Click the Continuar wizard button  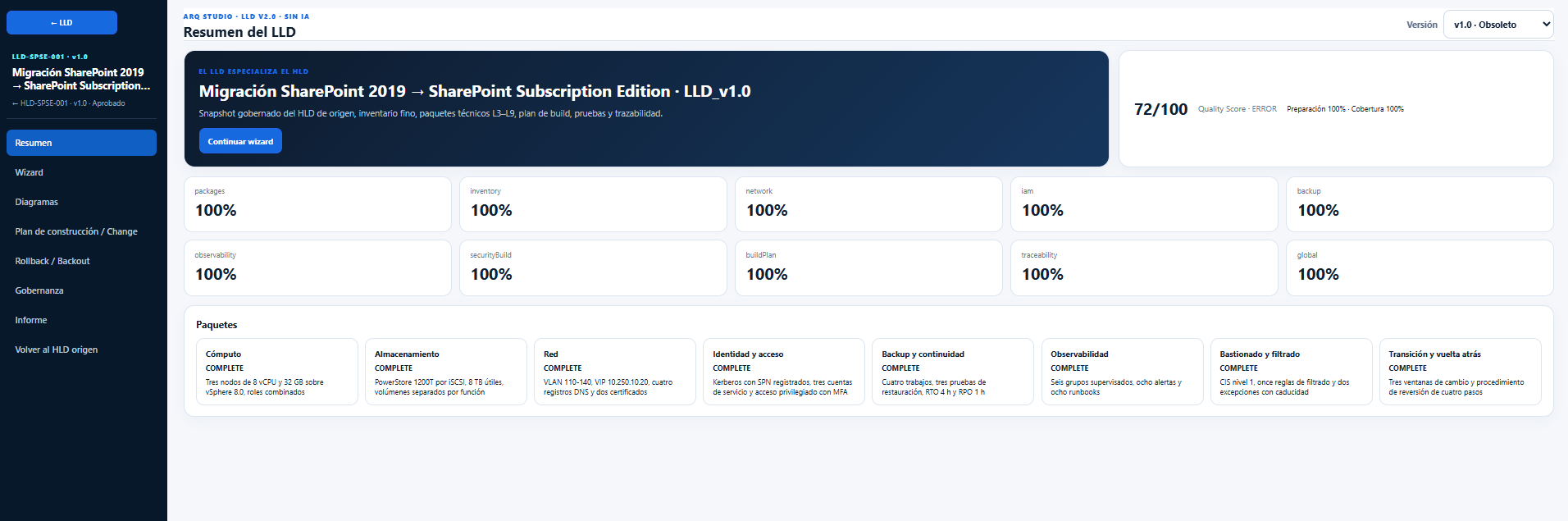[x=240, y=141]
